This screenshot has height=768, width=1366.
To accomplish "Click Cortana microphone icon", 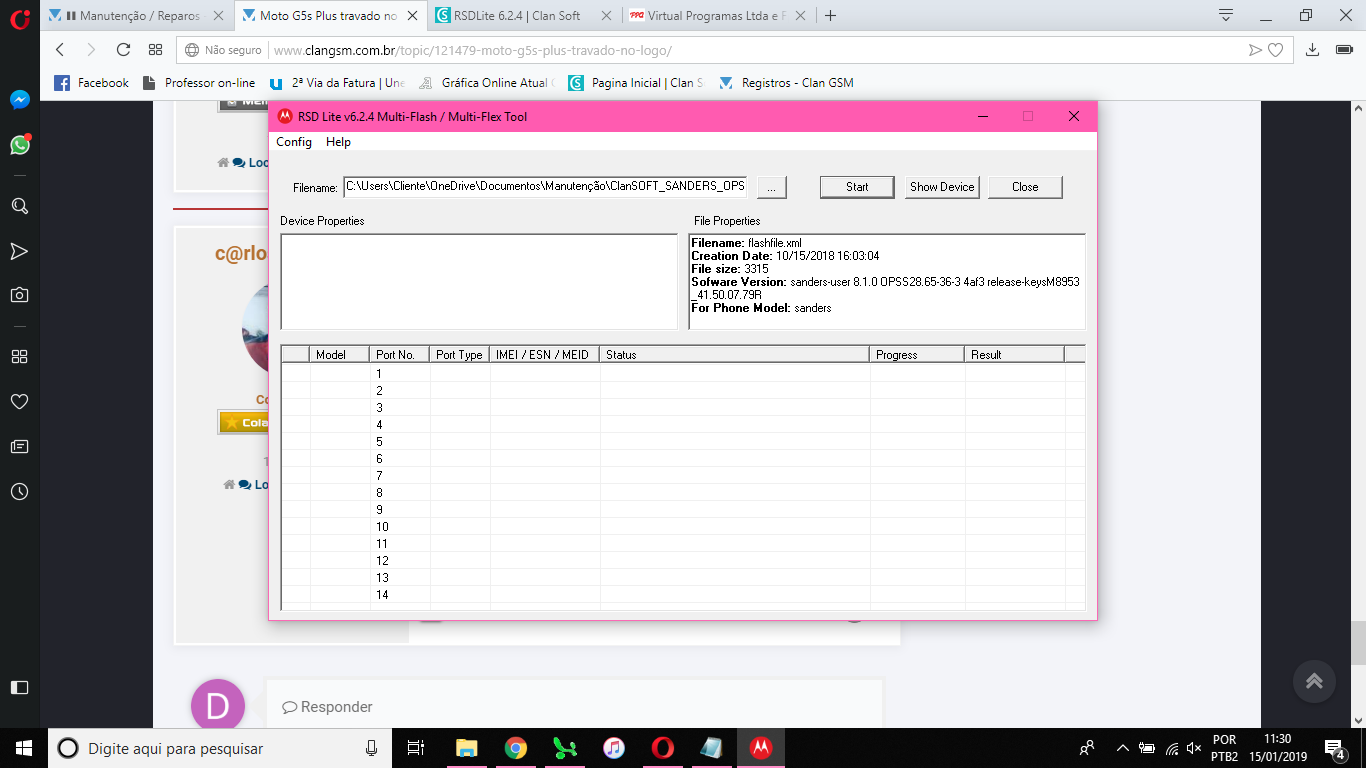I will click(371, 748).
